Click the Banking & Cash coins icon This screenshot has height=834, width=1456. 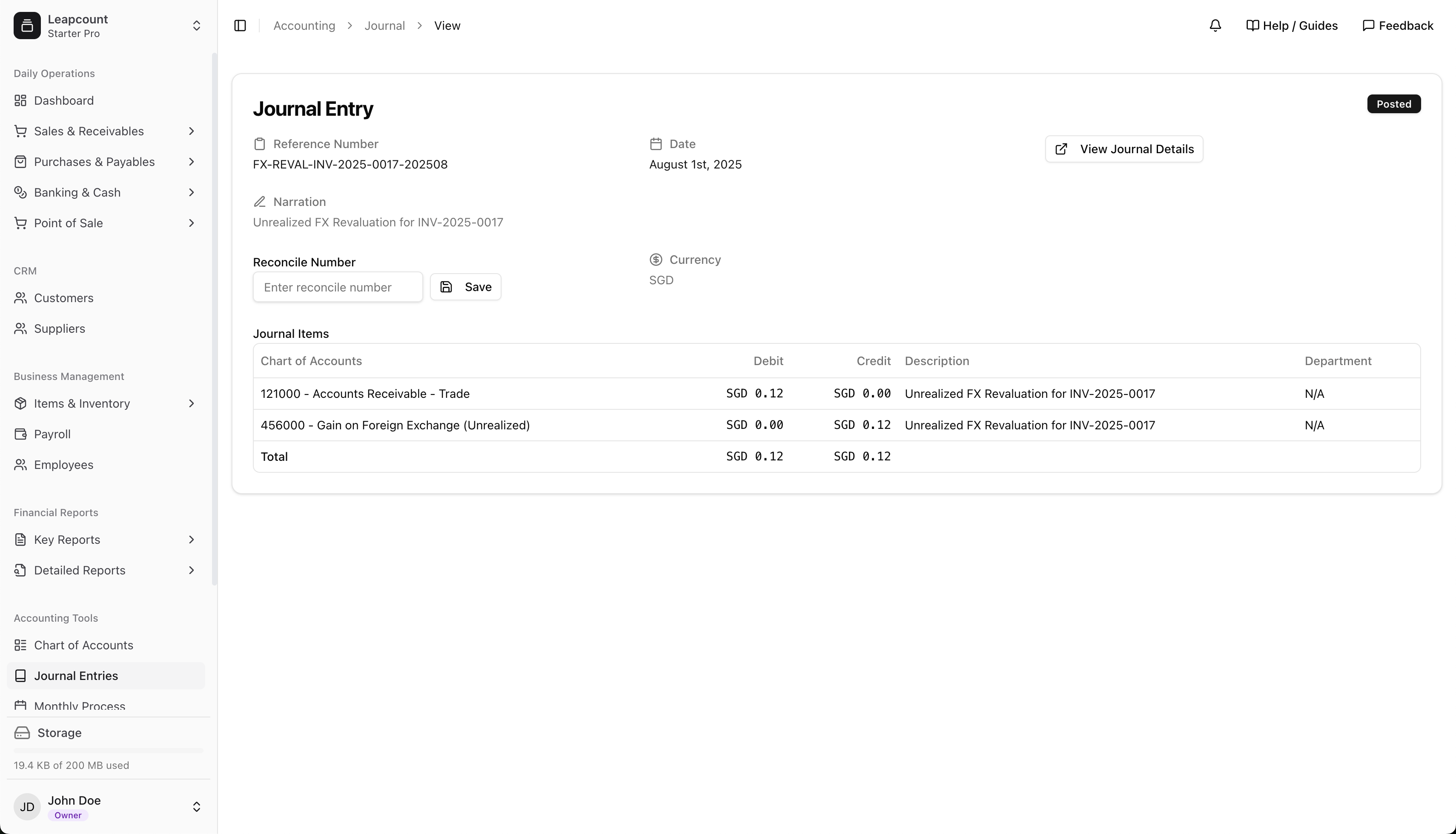[x=20, y=192]
